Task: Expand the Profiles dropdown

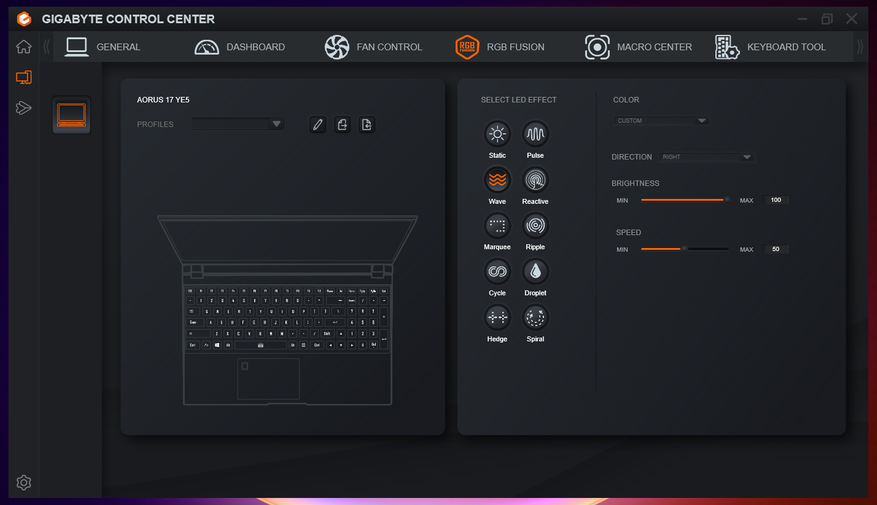Action: click(x=238, y=124)
